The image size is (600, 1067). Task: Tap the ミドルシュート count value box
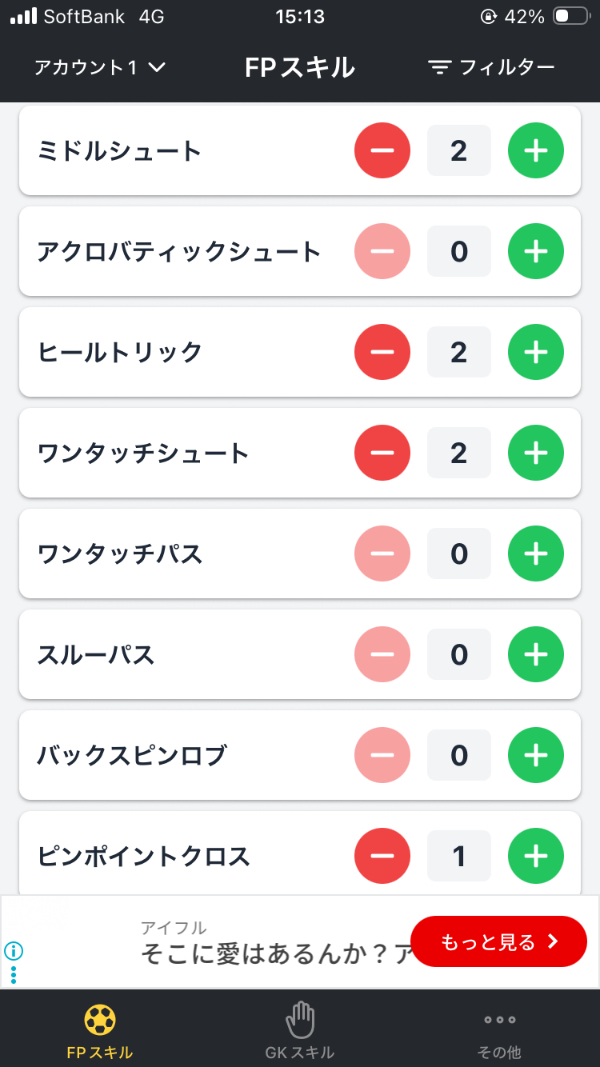pyautogui.click(x=459, y=151)
